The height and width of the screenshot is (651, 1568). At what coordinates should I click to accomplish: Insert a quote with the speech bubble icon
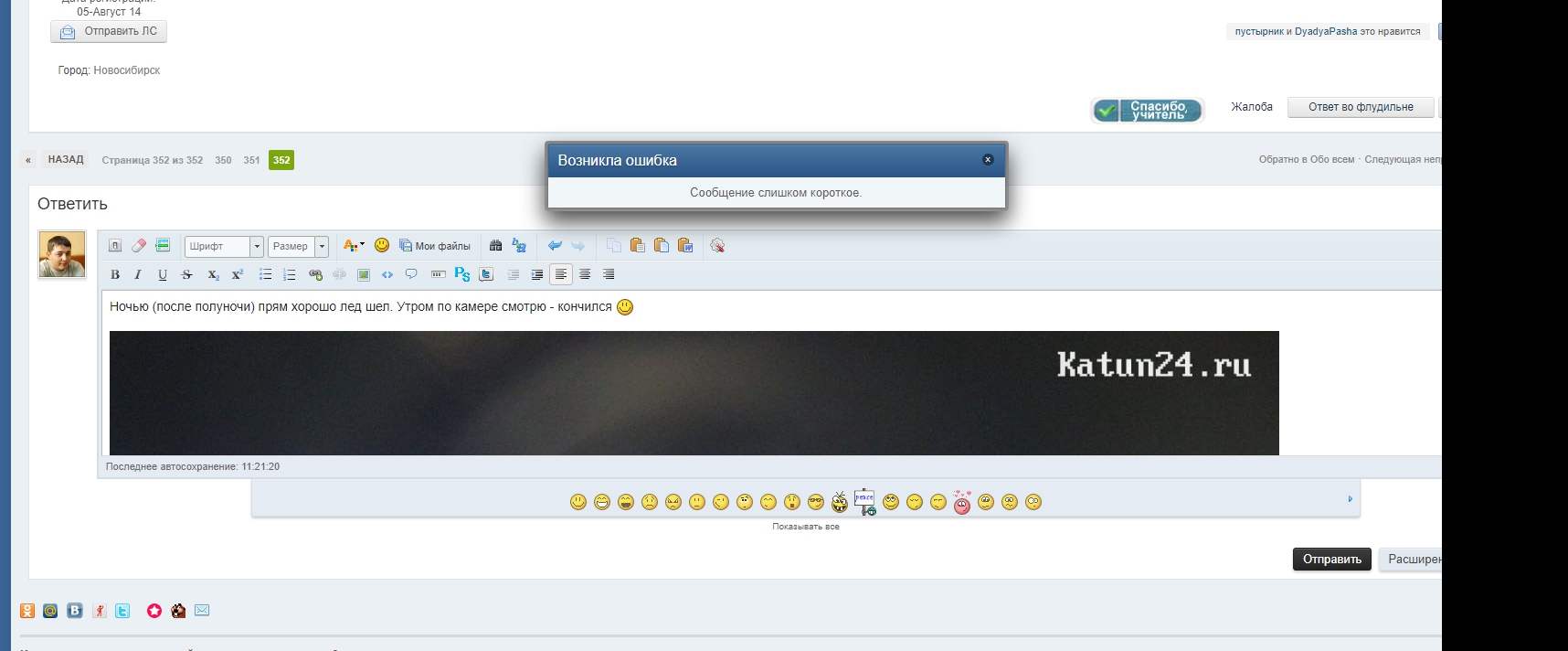click(411, 274)
